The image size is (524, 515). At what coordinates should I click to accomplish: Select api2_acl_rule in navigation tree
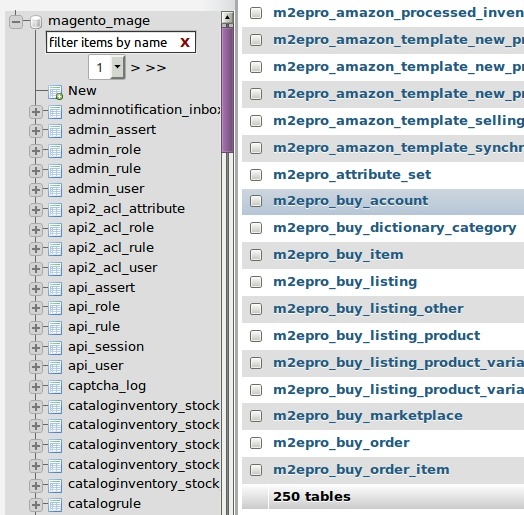(x=111, y=248)
